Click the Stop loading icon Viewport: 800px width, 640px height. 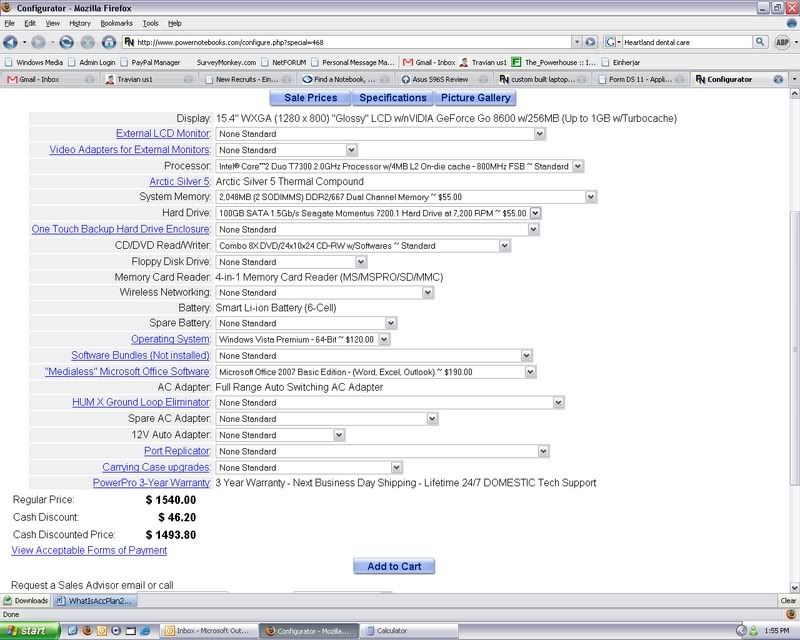(x=88, y=42)
